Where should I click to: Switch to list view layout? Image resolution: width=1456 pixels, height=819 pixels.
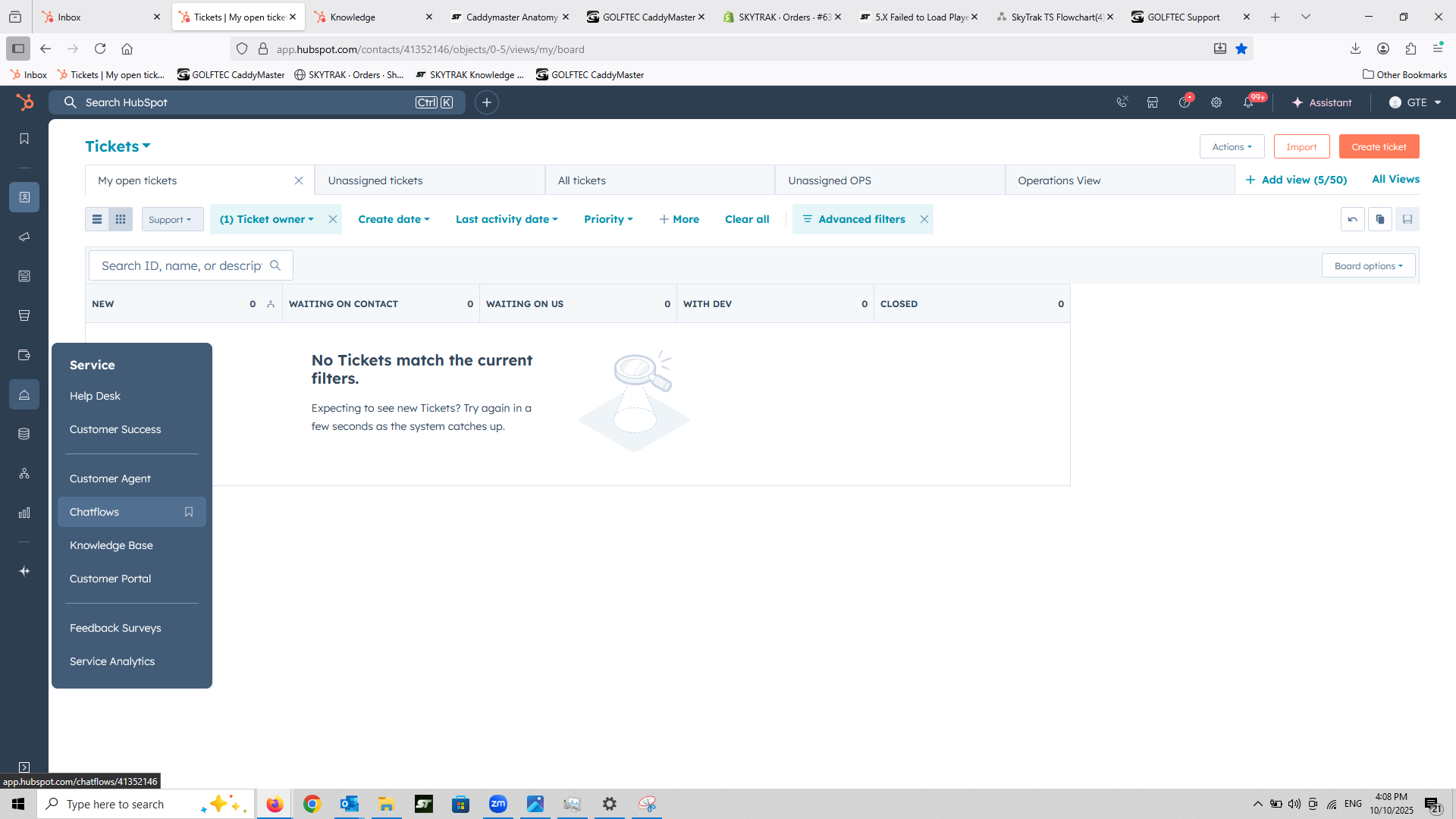[97, 219]
